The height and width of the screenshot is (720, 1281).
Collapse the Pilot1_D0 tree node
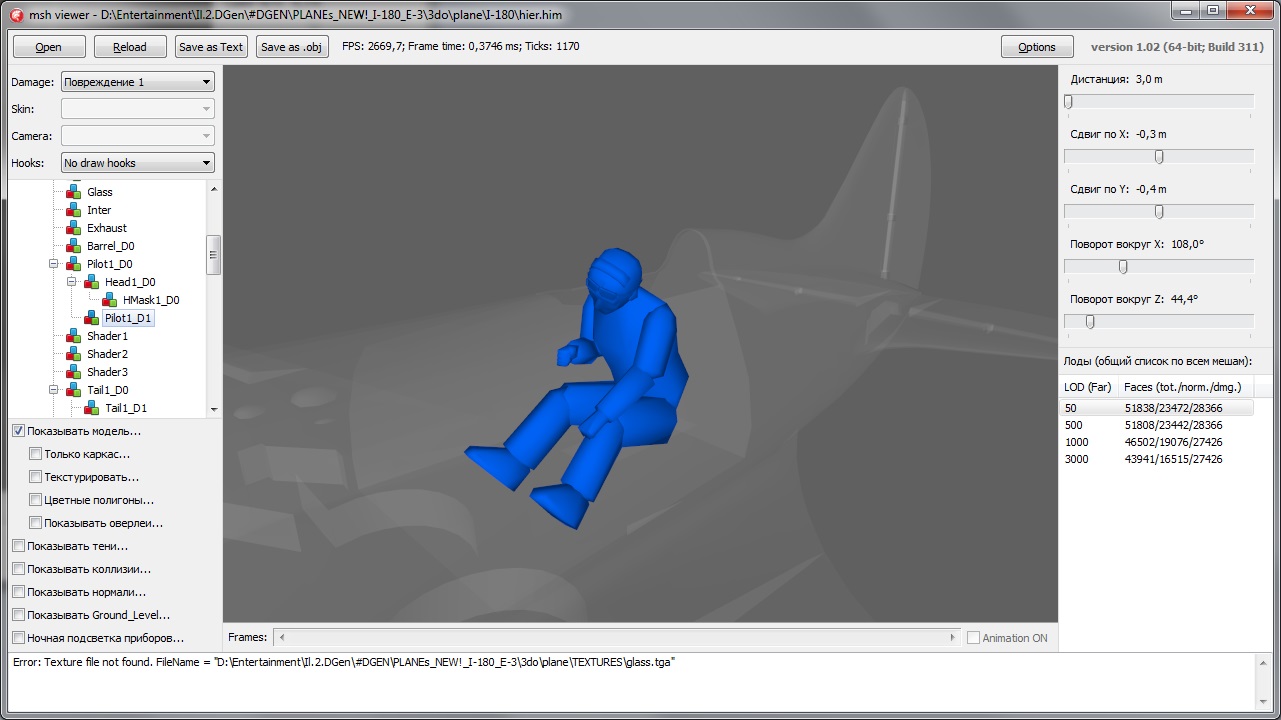[x=54, y=264]
